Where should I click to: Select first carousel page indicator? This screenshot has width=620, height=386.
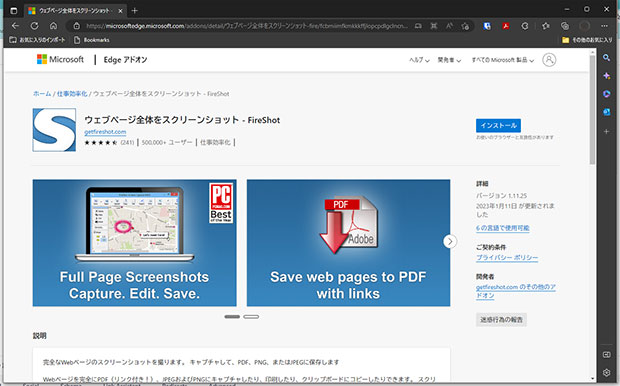click(x=232, y=317)
